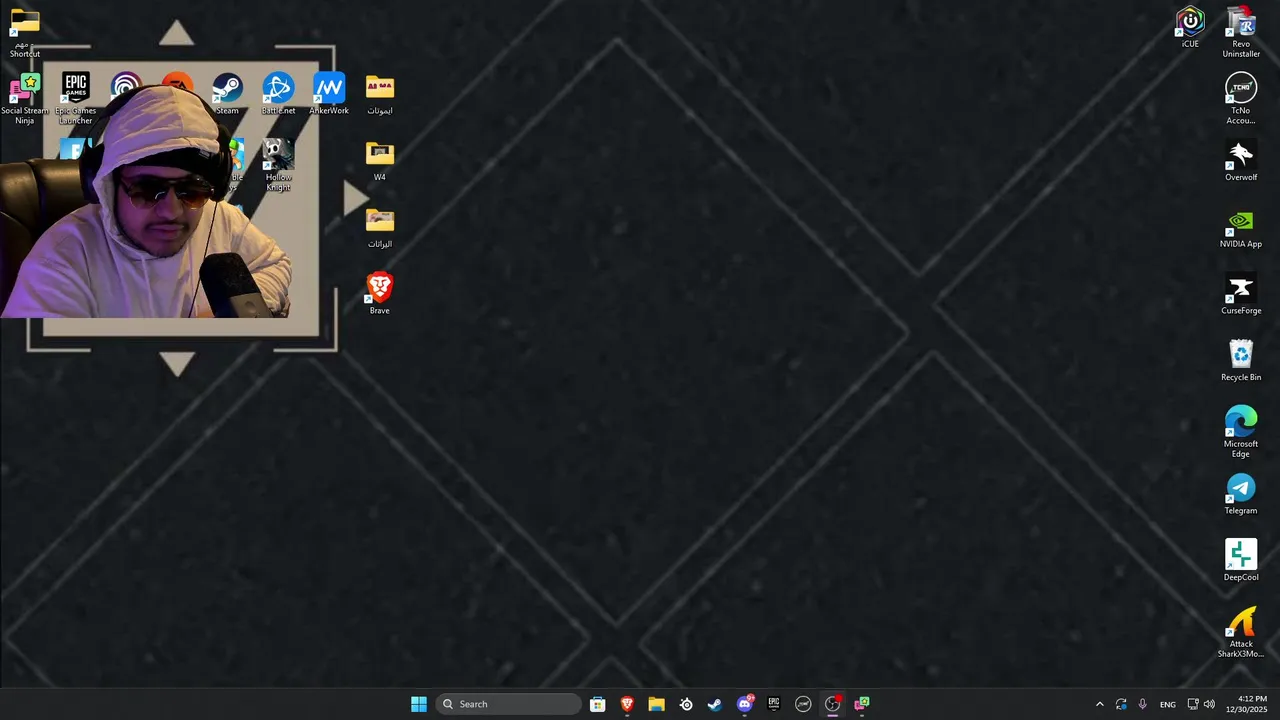Open the Social Stream Ninja desktop icon
Screen dimensions: 1280x720
(24, 98)
